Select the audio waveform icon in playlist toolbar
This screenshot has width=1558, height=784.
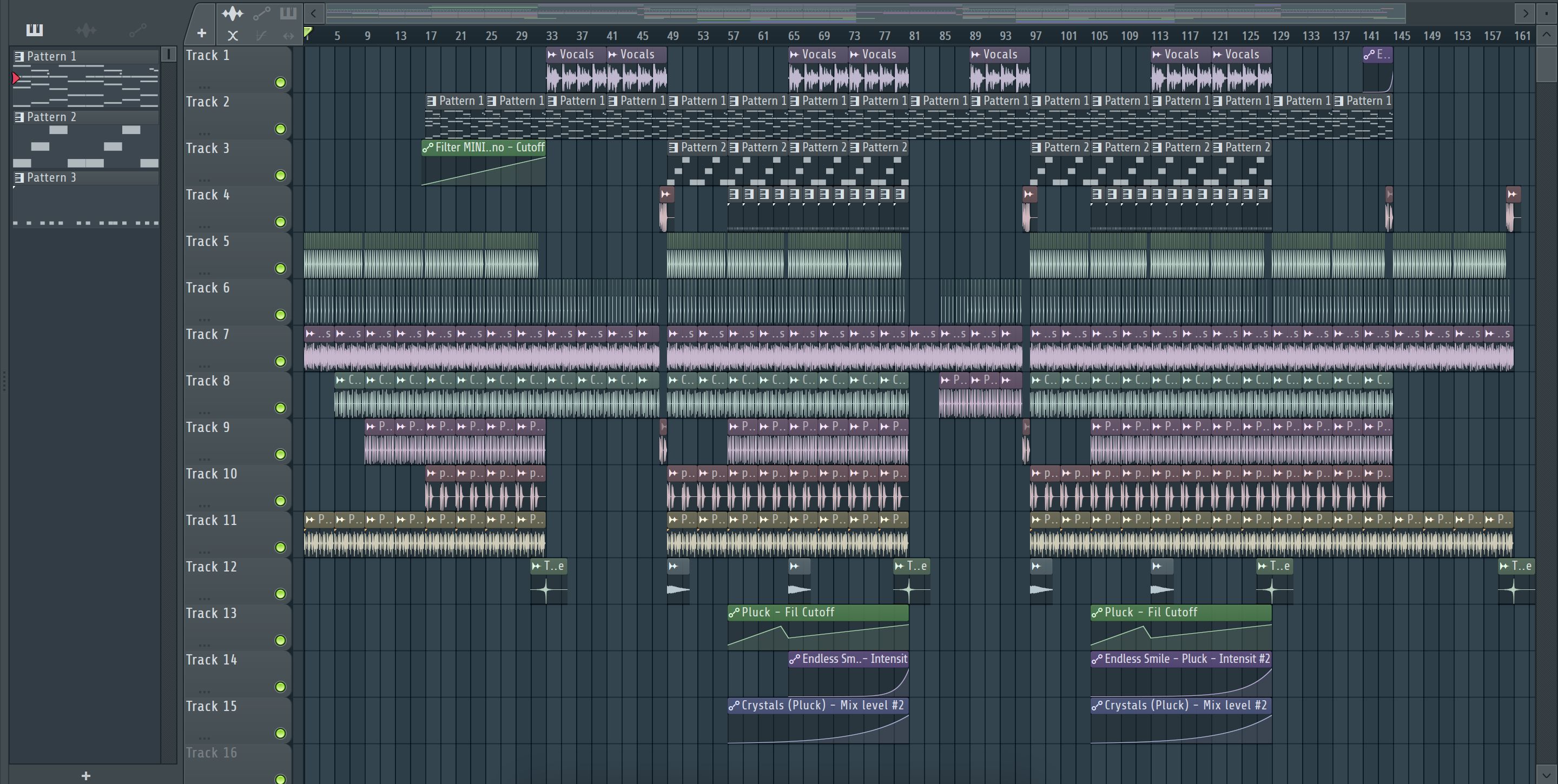pos(232,14)
